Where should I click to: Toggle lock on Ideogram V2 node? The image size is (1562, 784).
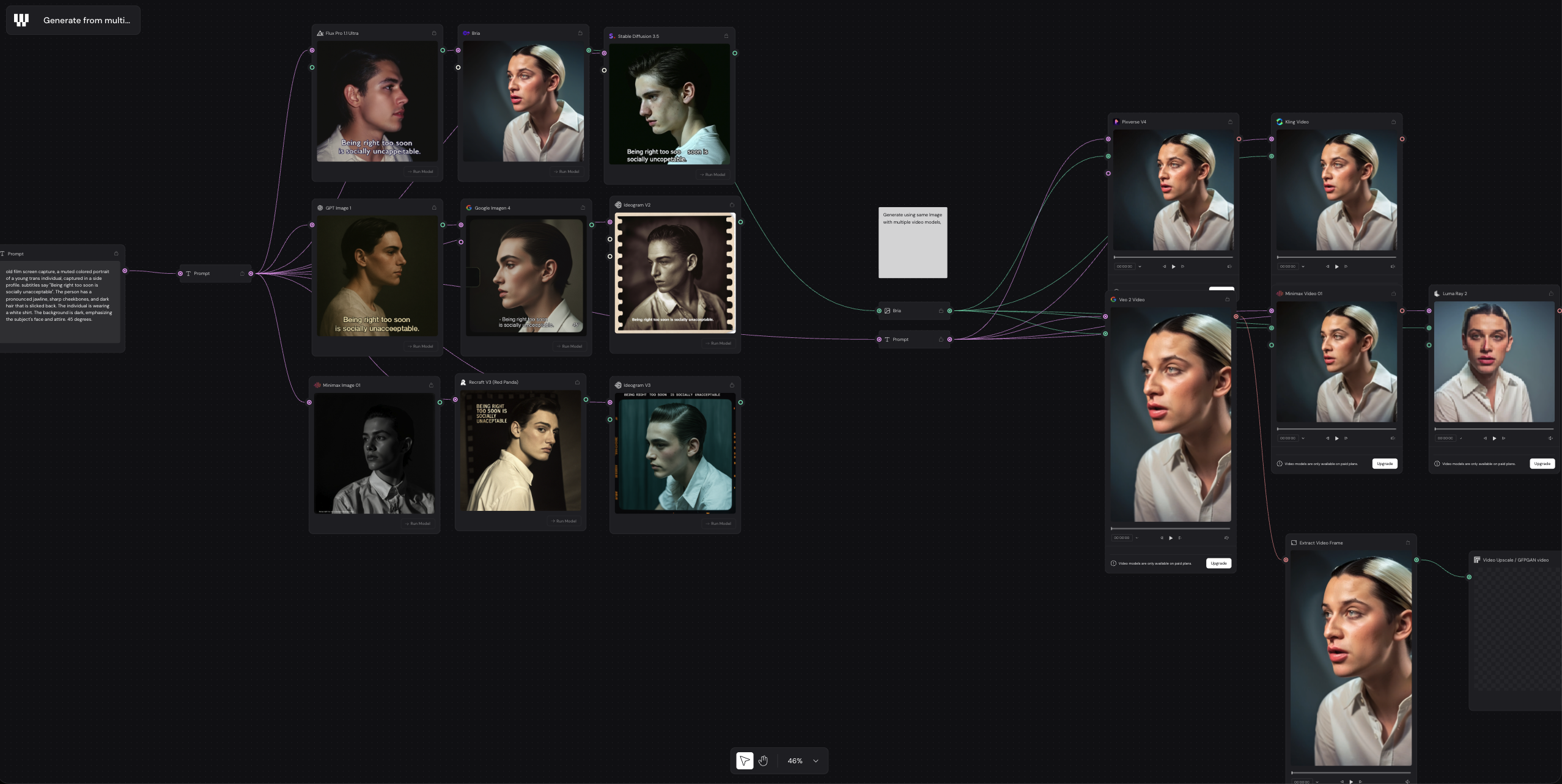(x=732, y=205)
